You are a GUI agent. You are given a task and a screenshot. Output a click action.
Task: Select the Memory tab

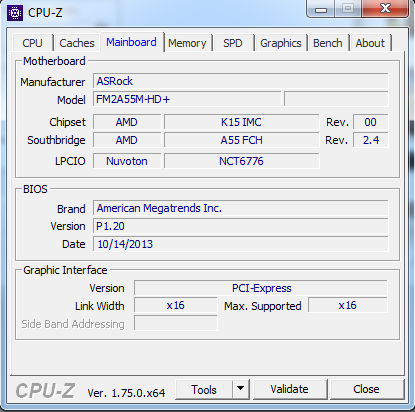tap(187, 43)
